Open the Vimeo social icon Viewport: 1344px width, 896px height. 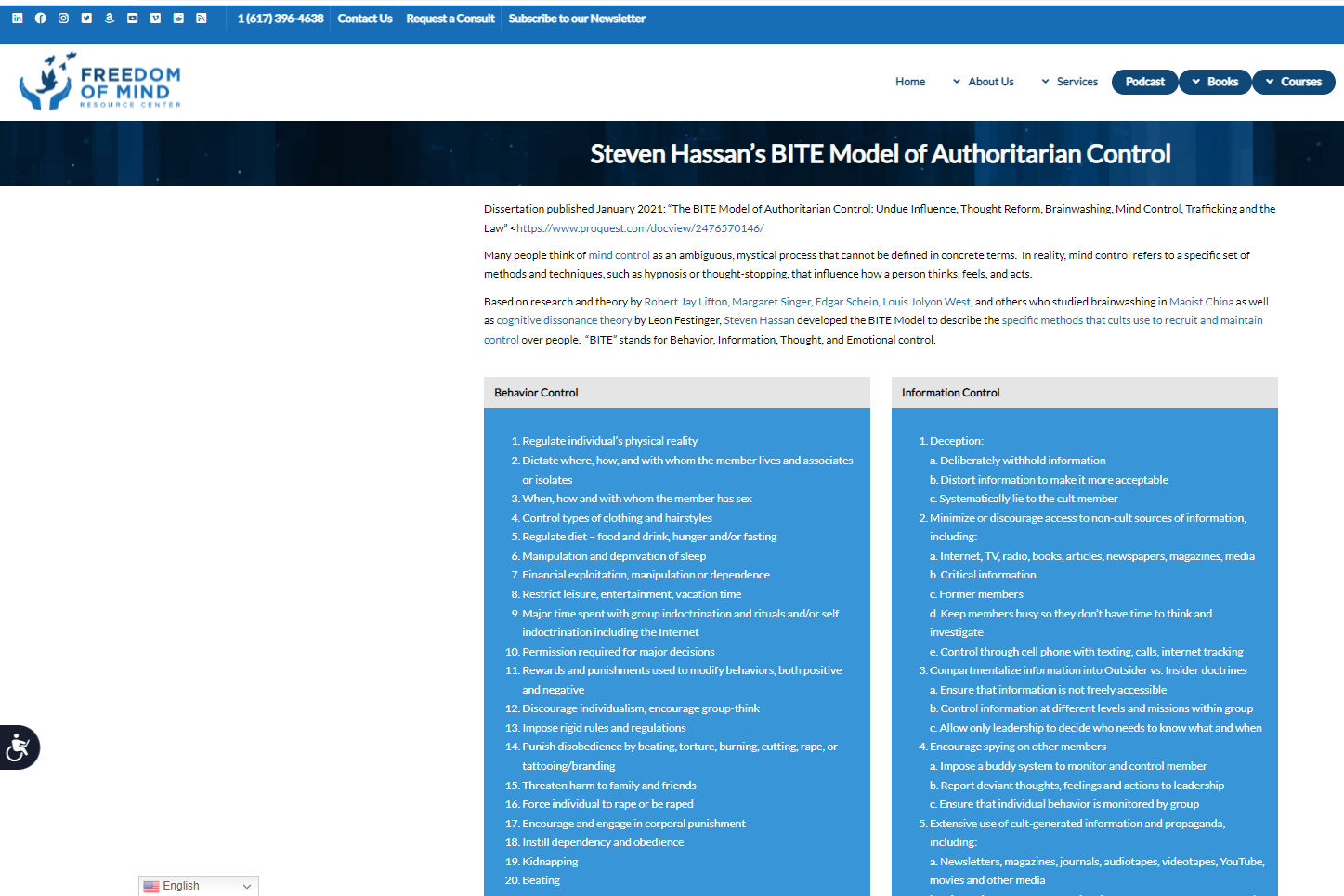click(x=155, y=18)
